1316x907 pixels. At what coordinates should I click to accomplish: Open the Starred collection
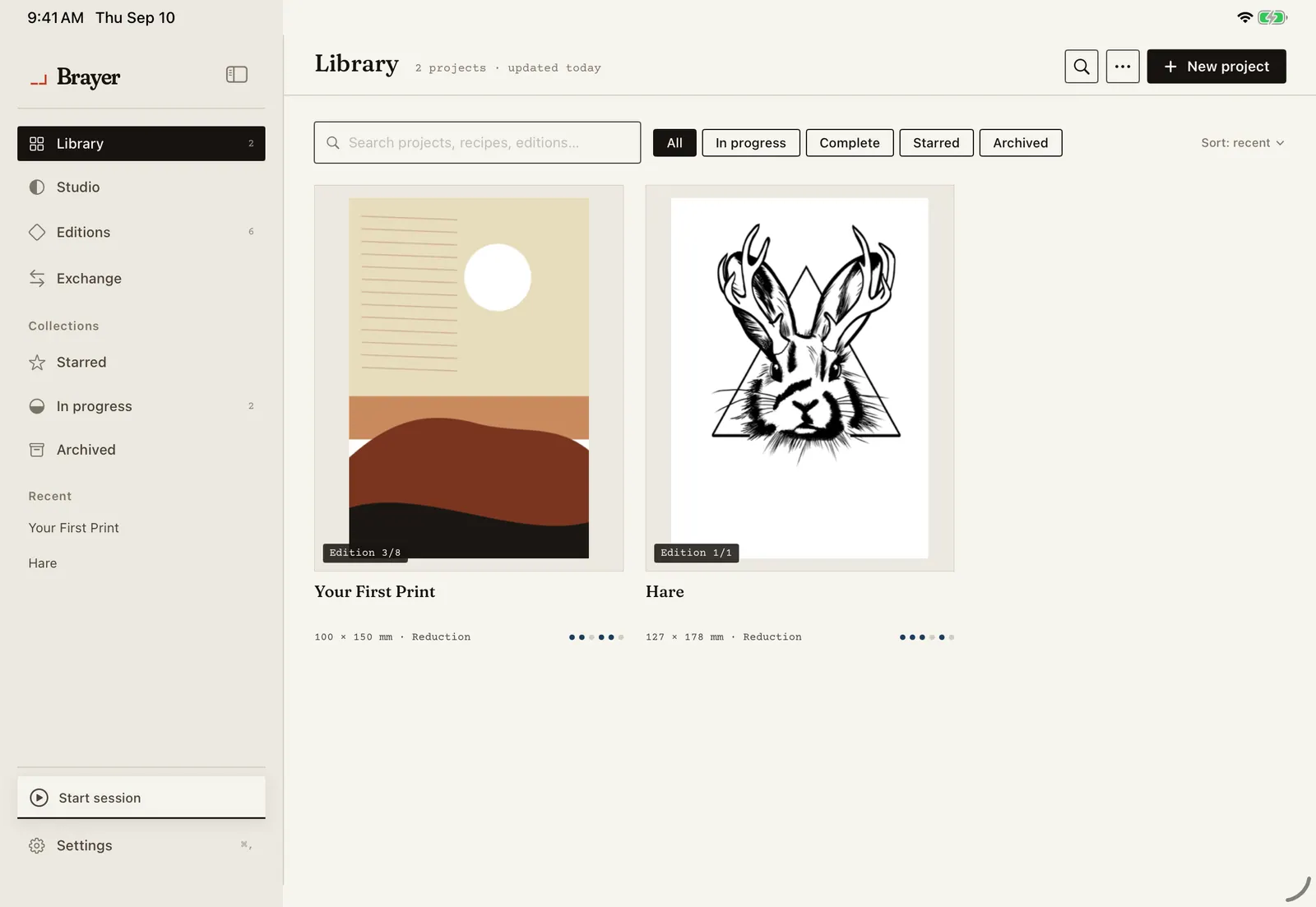click(x=141, y=363)
